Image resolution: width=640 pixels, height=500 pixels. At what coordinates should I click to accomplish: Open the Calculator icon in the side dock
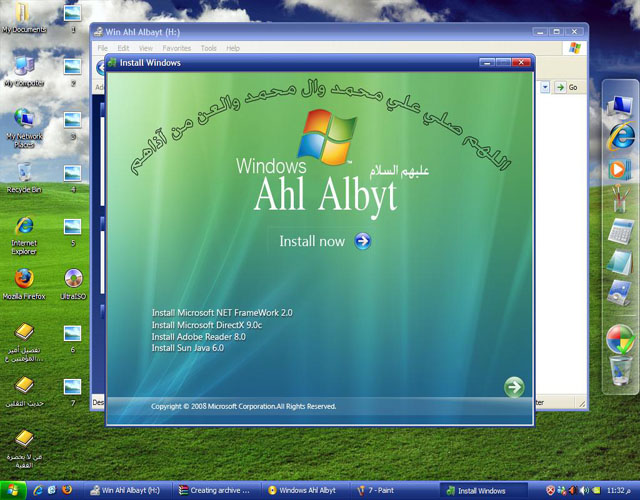620,231
